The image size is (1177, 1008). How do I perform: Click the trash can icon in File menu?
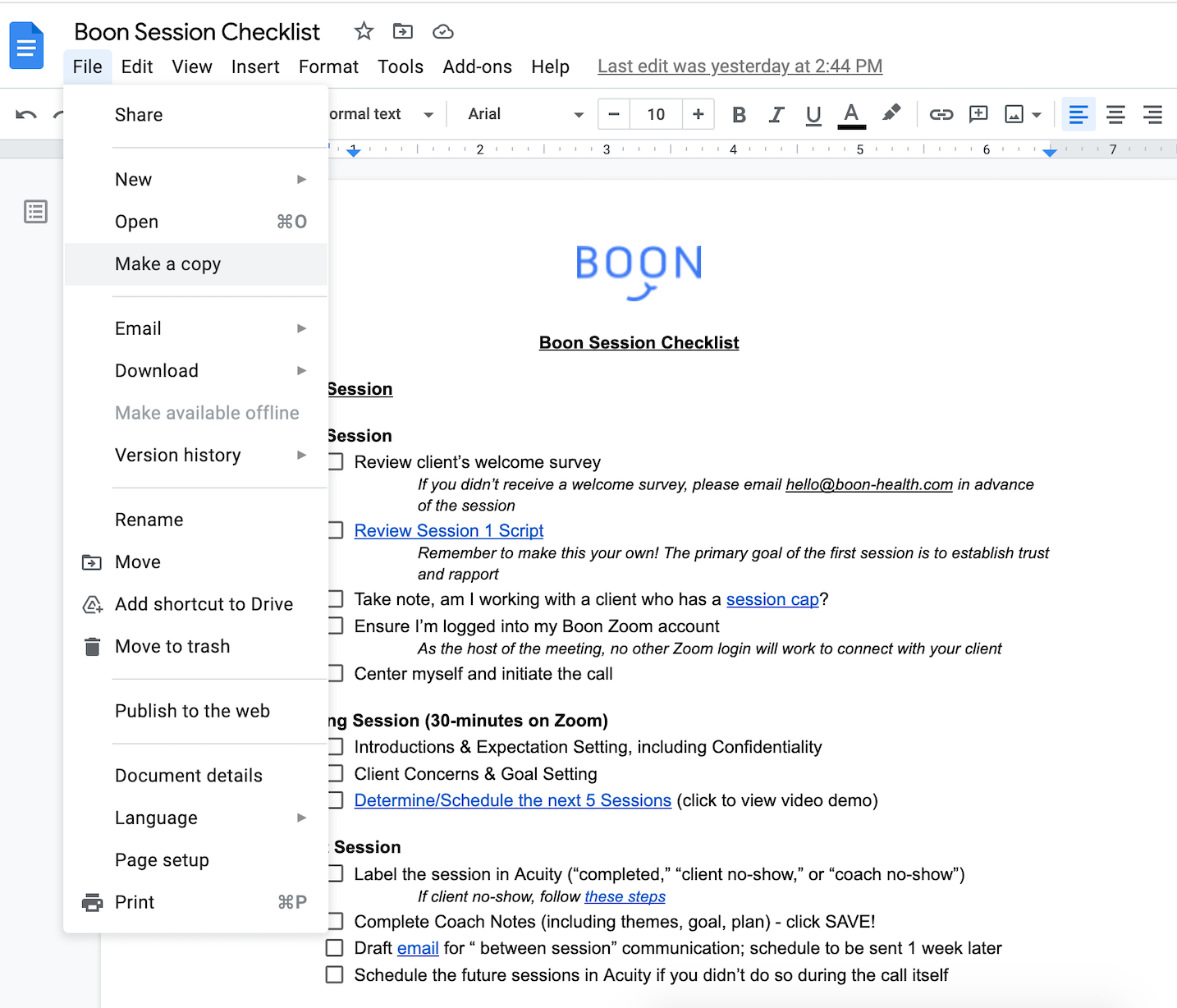pyautogui.click(x=93, y=647)
